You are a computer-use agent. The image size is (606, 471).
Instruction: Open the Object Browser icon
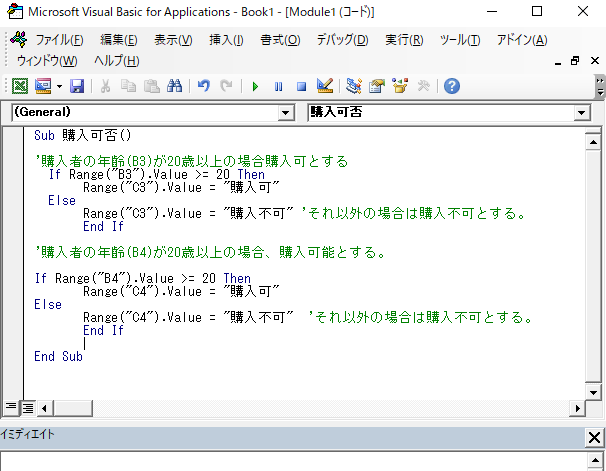pyautogui.click(x=400, y=86)
